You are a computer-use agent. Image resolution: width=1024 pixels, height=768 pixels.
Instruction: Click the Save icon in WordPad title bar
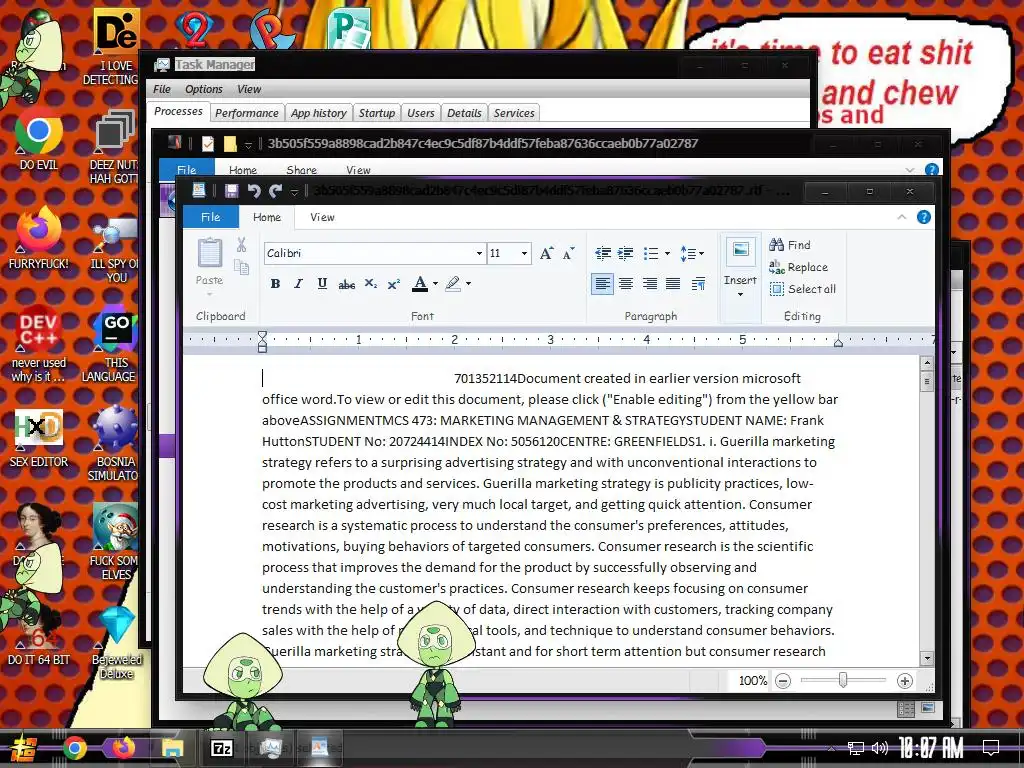(x=231, y=191)
